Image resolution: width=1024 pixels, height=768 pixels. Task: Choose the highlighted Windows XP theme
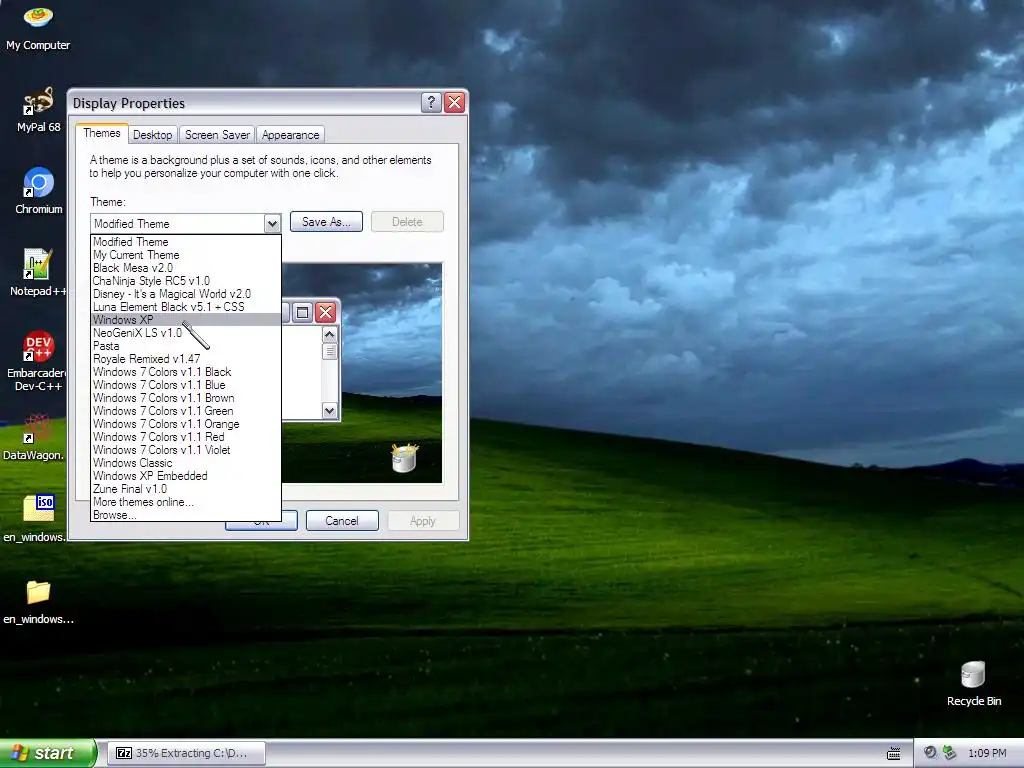coord(186,320)
